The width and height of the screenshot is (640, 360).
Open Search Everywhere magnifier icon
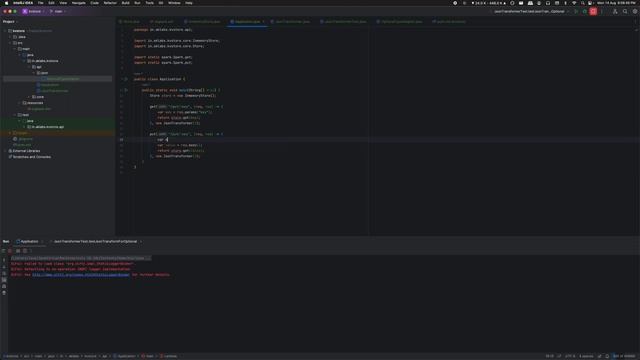click(625, 11)
